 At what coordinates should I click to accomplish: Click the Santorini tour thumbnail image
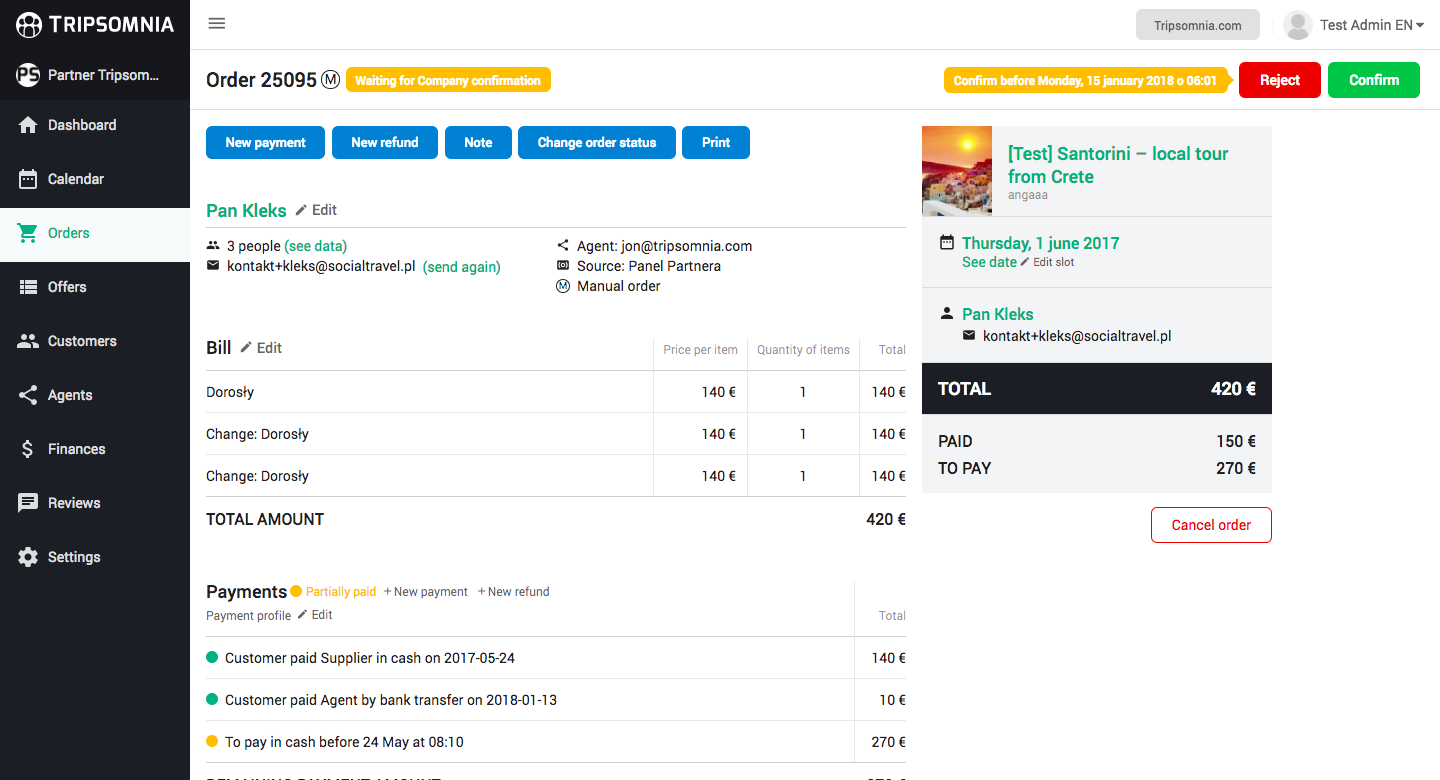point(957,171)
